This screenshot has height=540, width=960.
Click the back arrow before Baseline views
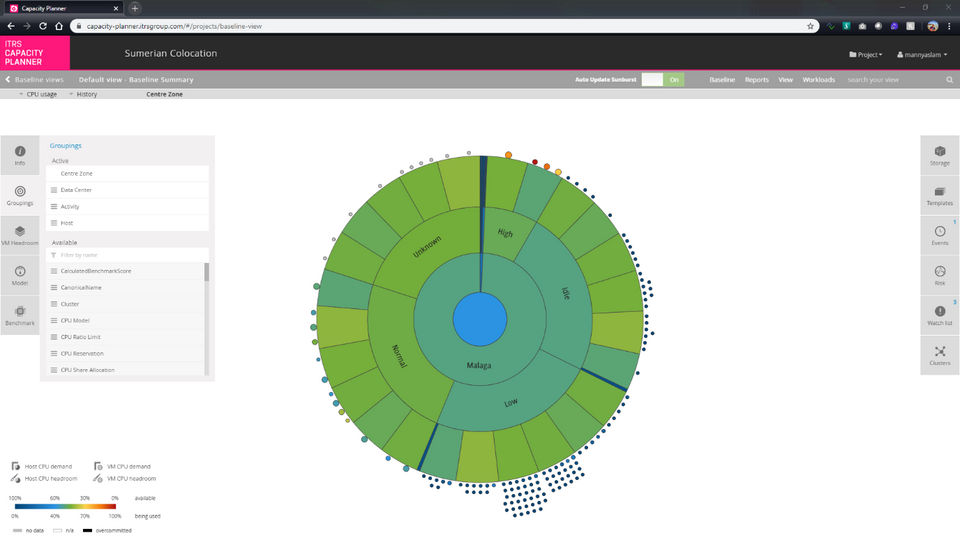[x=8, y=80]
